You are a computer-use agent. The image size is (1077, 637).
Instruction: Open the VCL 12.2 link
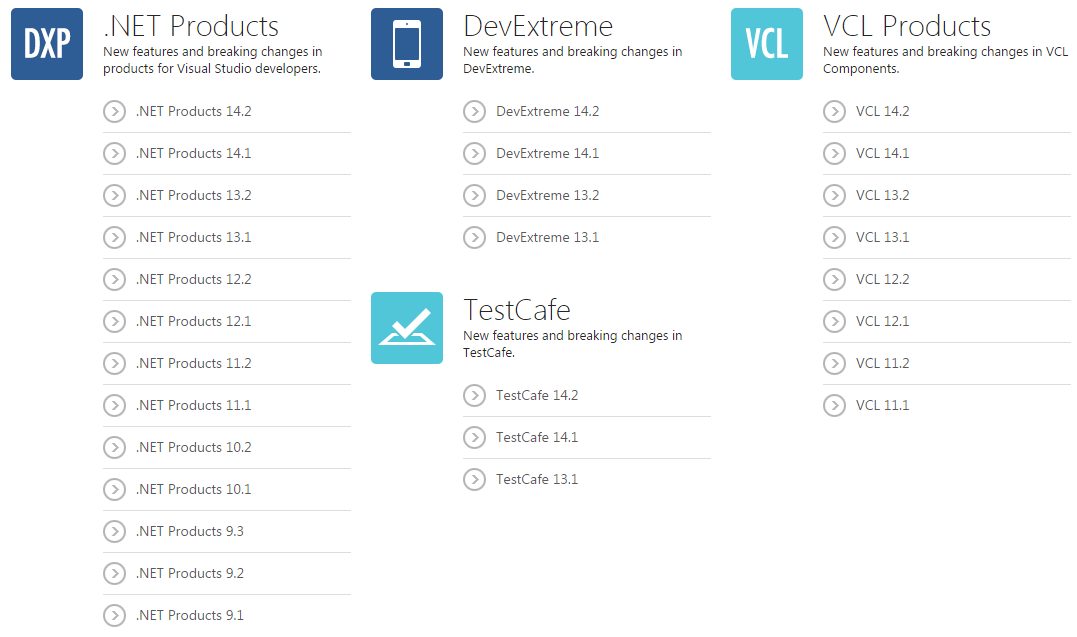(x=883, y=279)
